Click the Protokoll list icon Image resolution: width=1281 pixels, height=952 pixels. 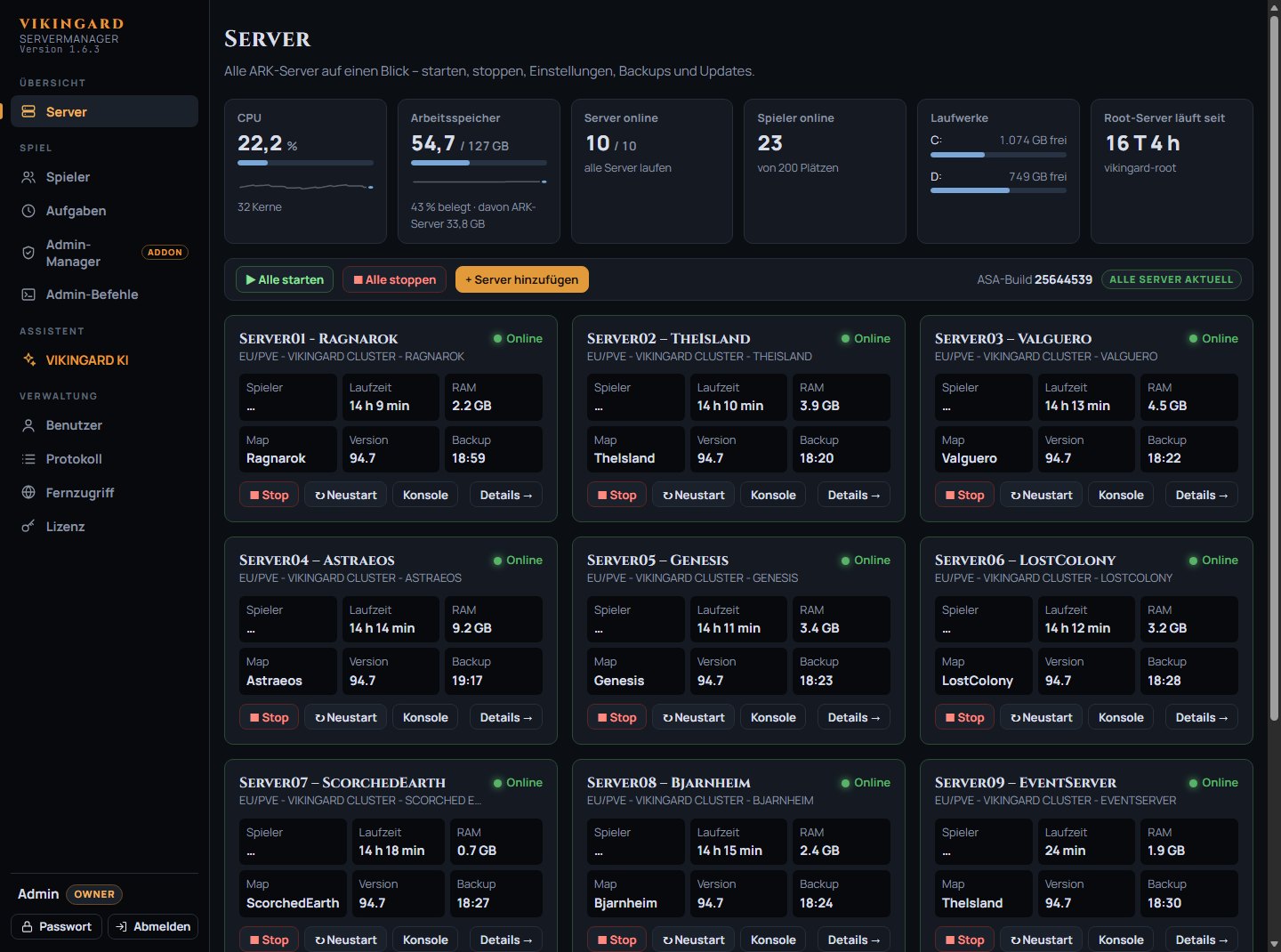click(x=28, y=459)
